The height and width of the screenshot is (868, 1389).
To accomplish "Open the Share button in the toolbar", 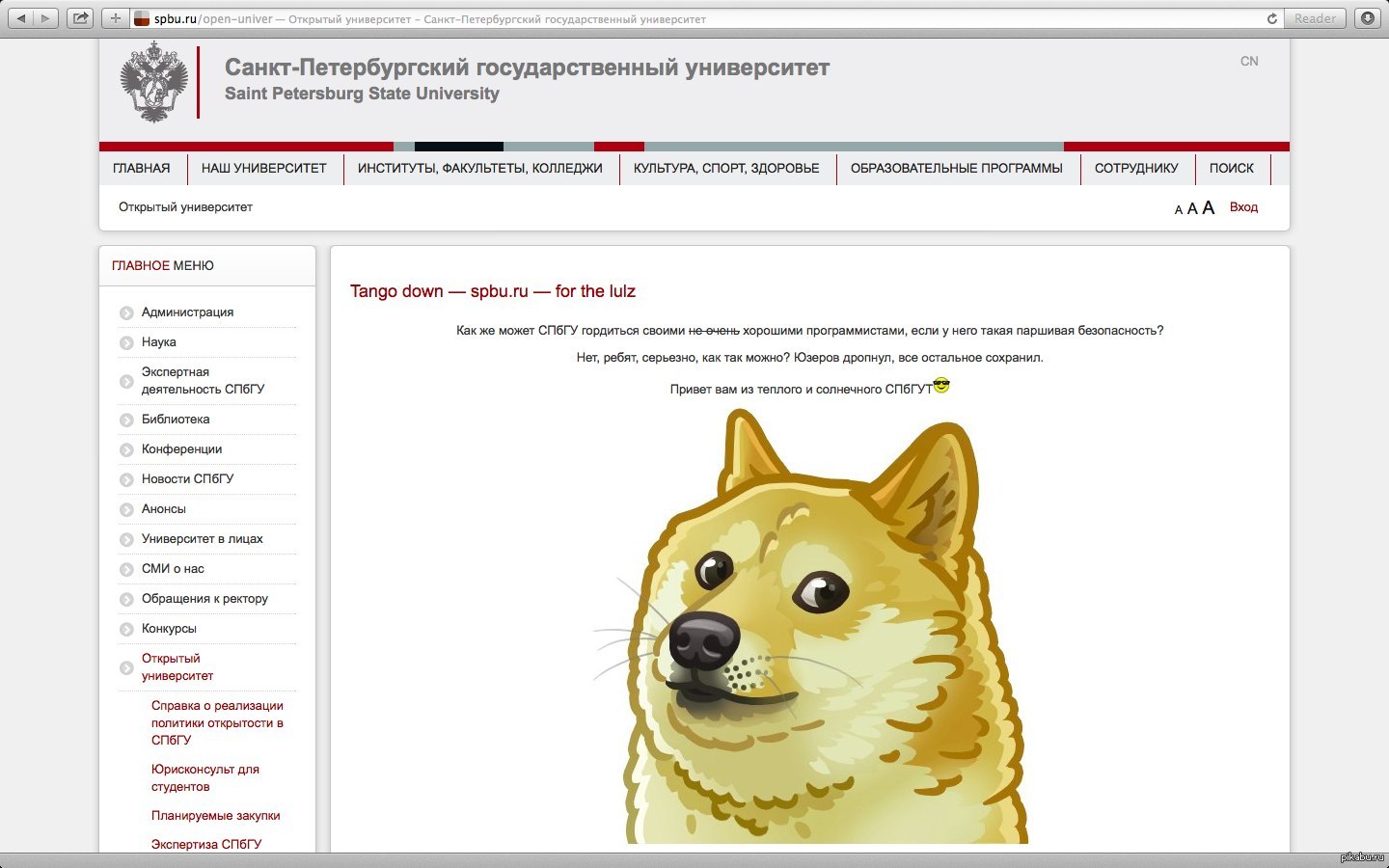I will pyautogui.click(x=81, y=18).
